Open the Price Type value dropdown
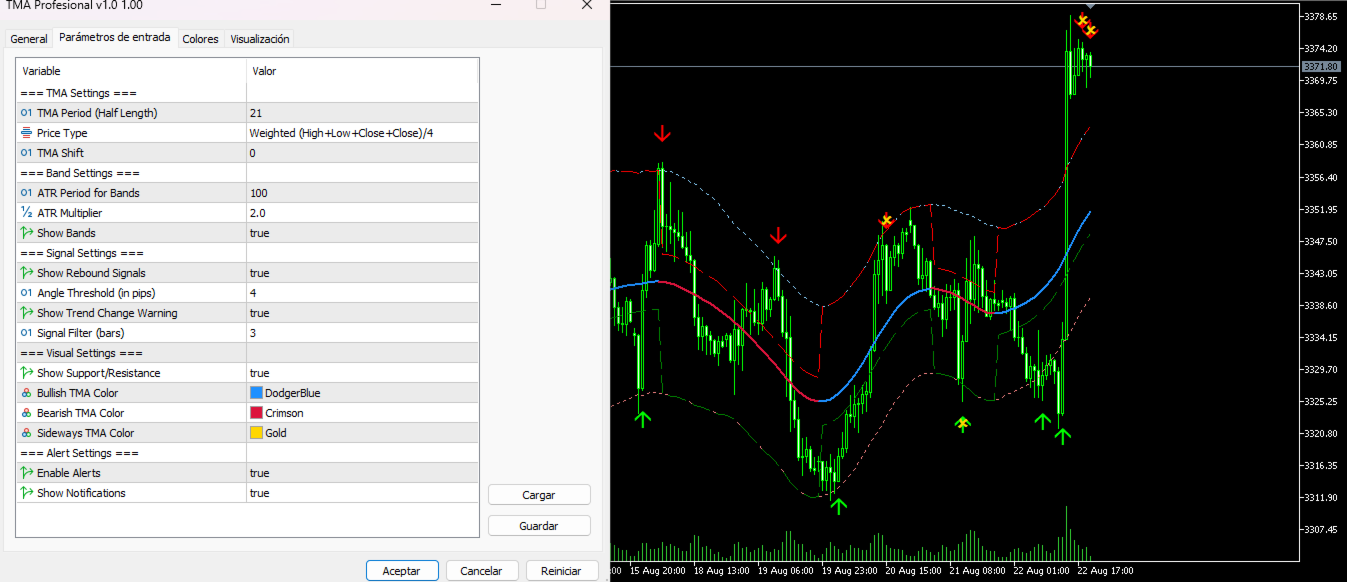 coord(362,133)
